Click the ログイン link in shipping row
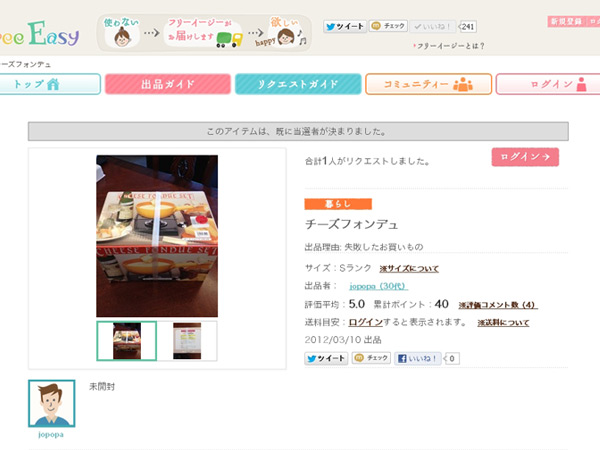Image resolution: width=600 pixels, height=450 pixels. point(365,322)
